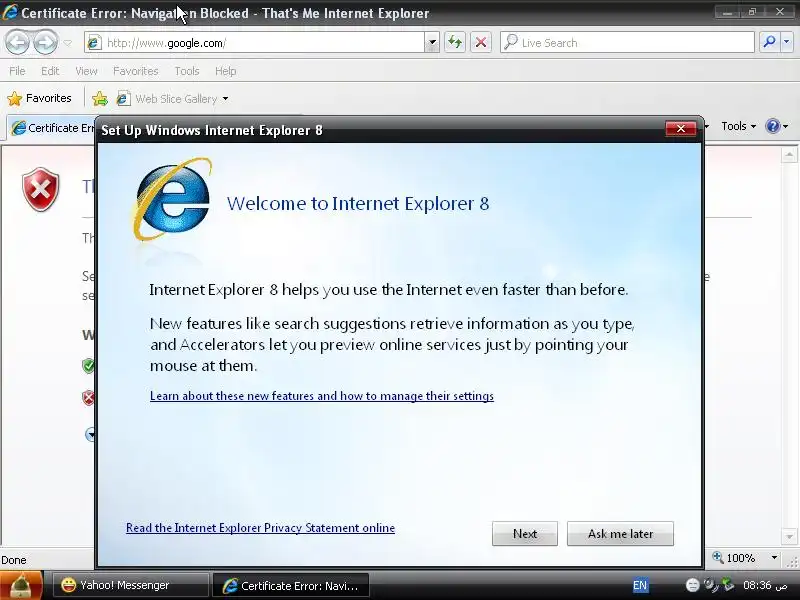Click the Done status bar text

(x=14, y=560)
